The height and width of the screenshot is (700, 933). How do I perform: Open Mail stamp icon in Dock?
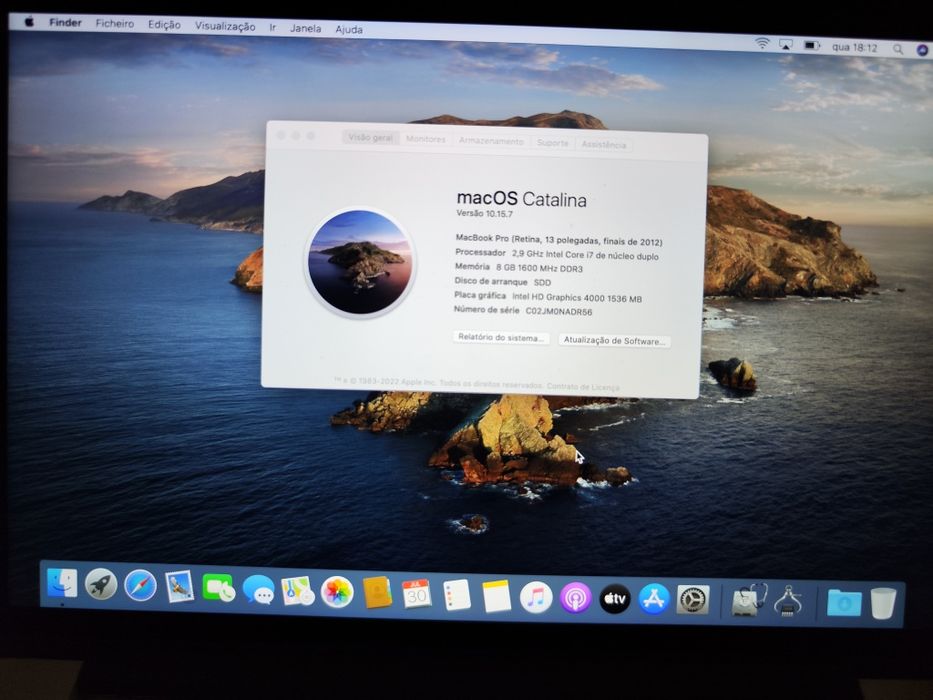point(180,587)
